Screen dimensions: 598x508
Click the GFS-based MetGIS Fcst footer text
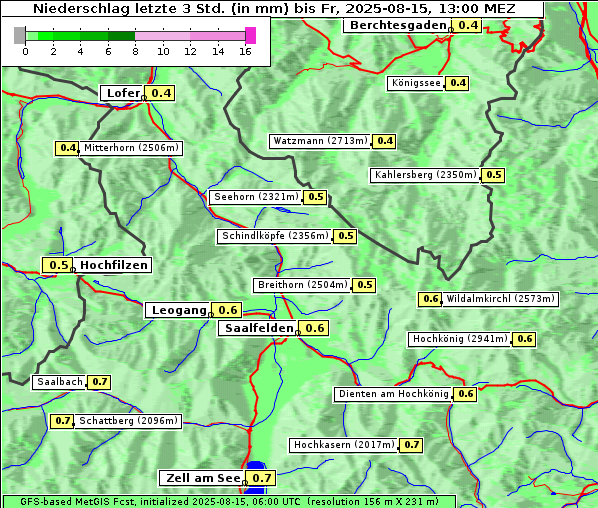click(229, 502)
